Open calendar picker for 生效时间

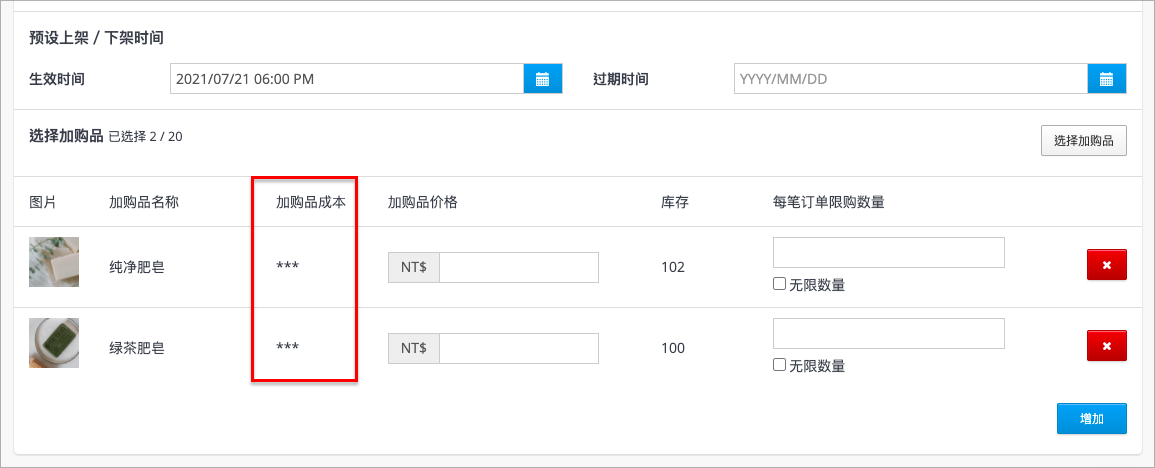(543, 79)
